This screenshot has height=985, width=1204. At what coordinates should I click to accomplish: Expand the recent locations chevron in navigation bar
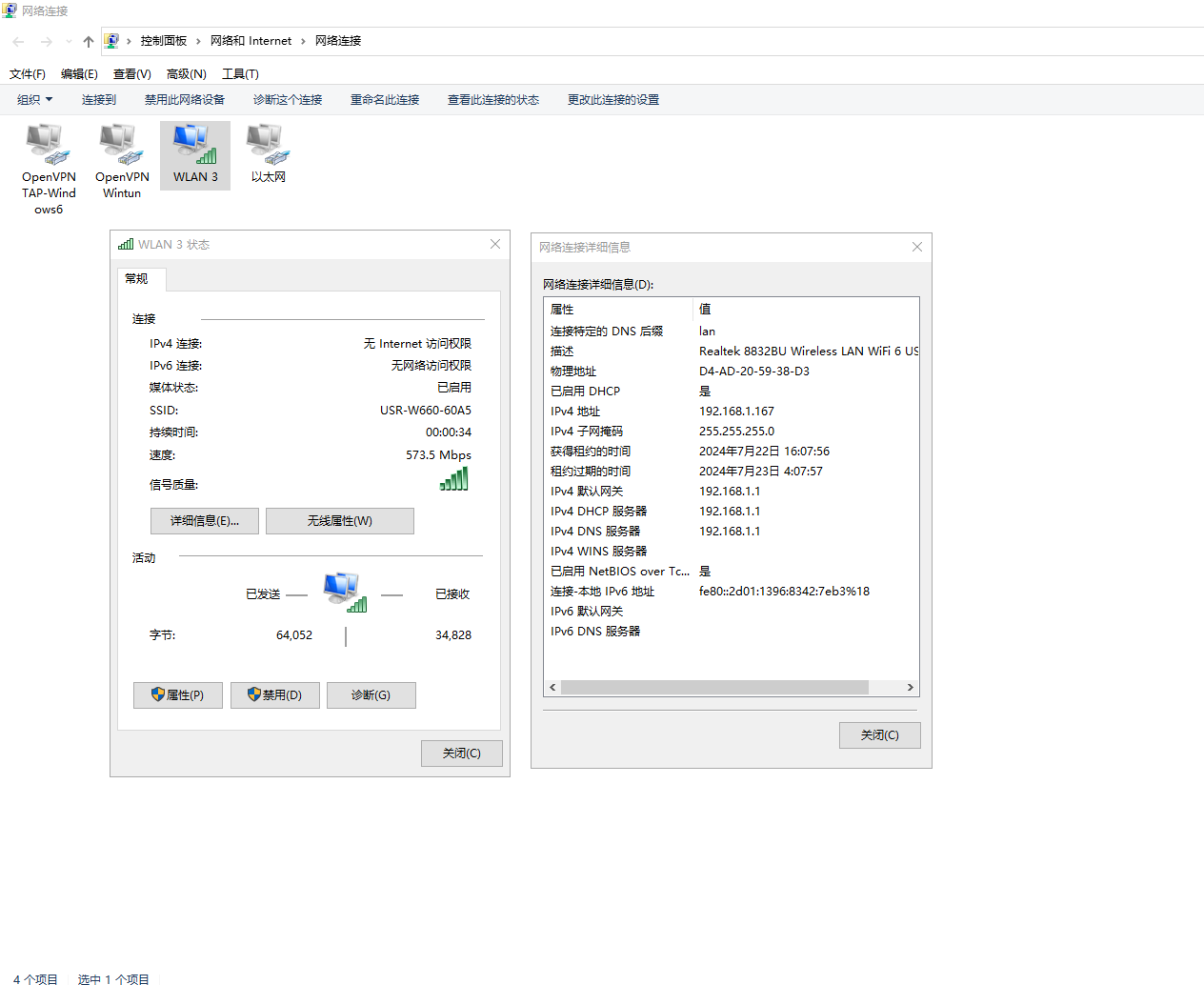point(69,41)
